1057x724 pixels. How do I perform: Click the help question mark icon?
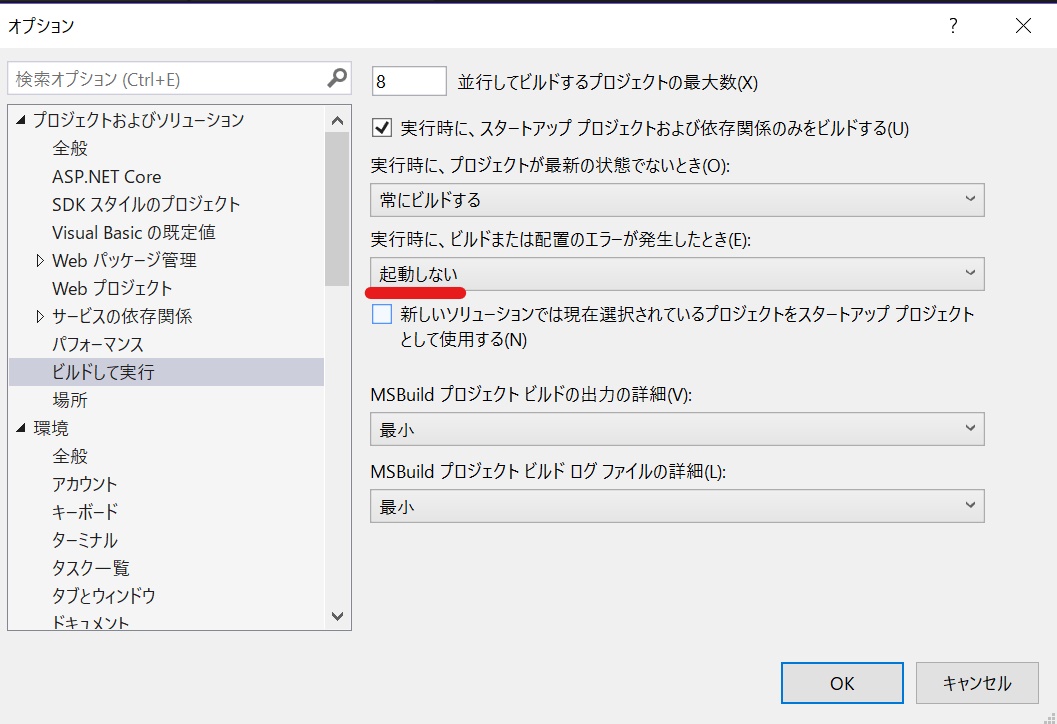(x=952, y=27)
